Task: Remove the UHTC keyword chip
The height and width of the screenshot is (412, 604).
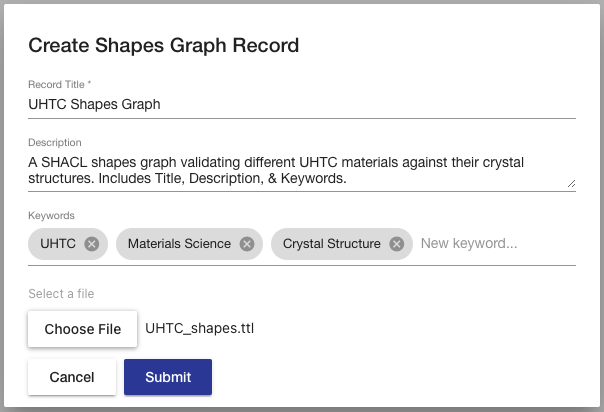Action: click(x=92, y=244)
